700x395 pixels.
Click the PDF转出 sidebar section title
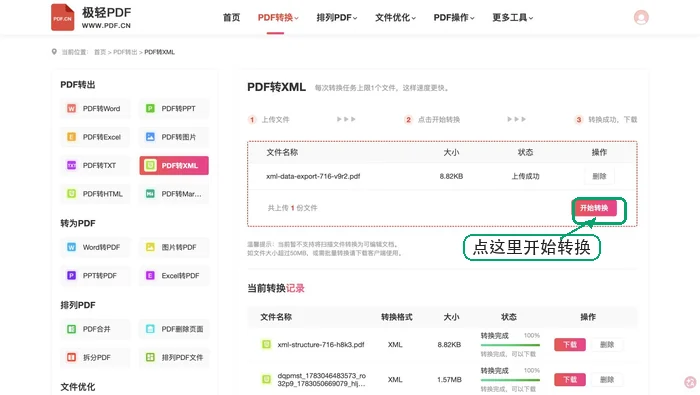(x=78, y=85)
